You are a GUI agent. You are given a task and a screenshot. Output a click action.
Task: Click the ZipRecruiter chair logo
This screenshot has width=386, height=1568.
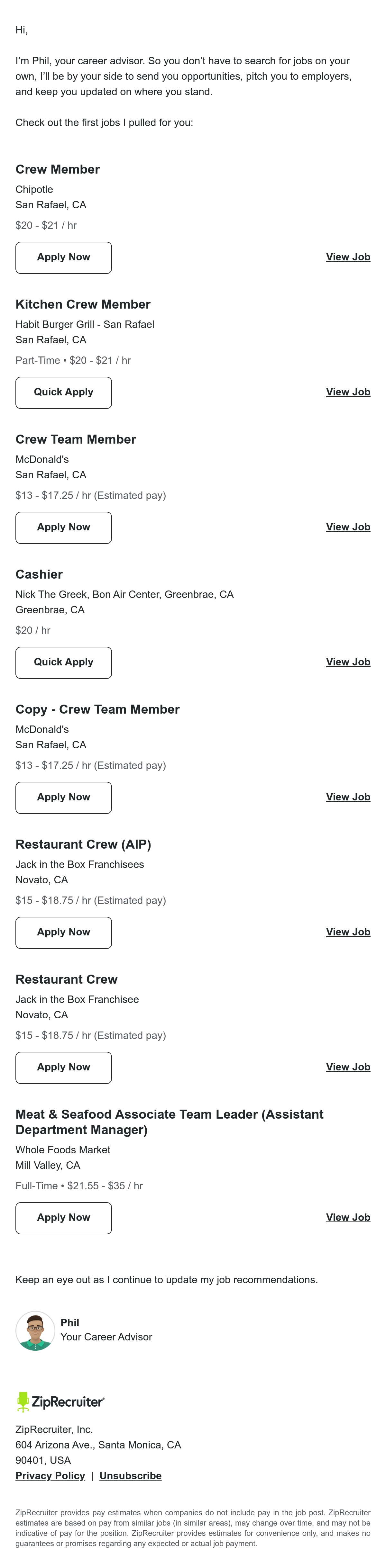tap(23, 1402)
